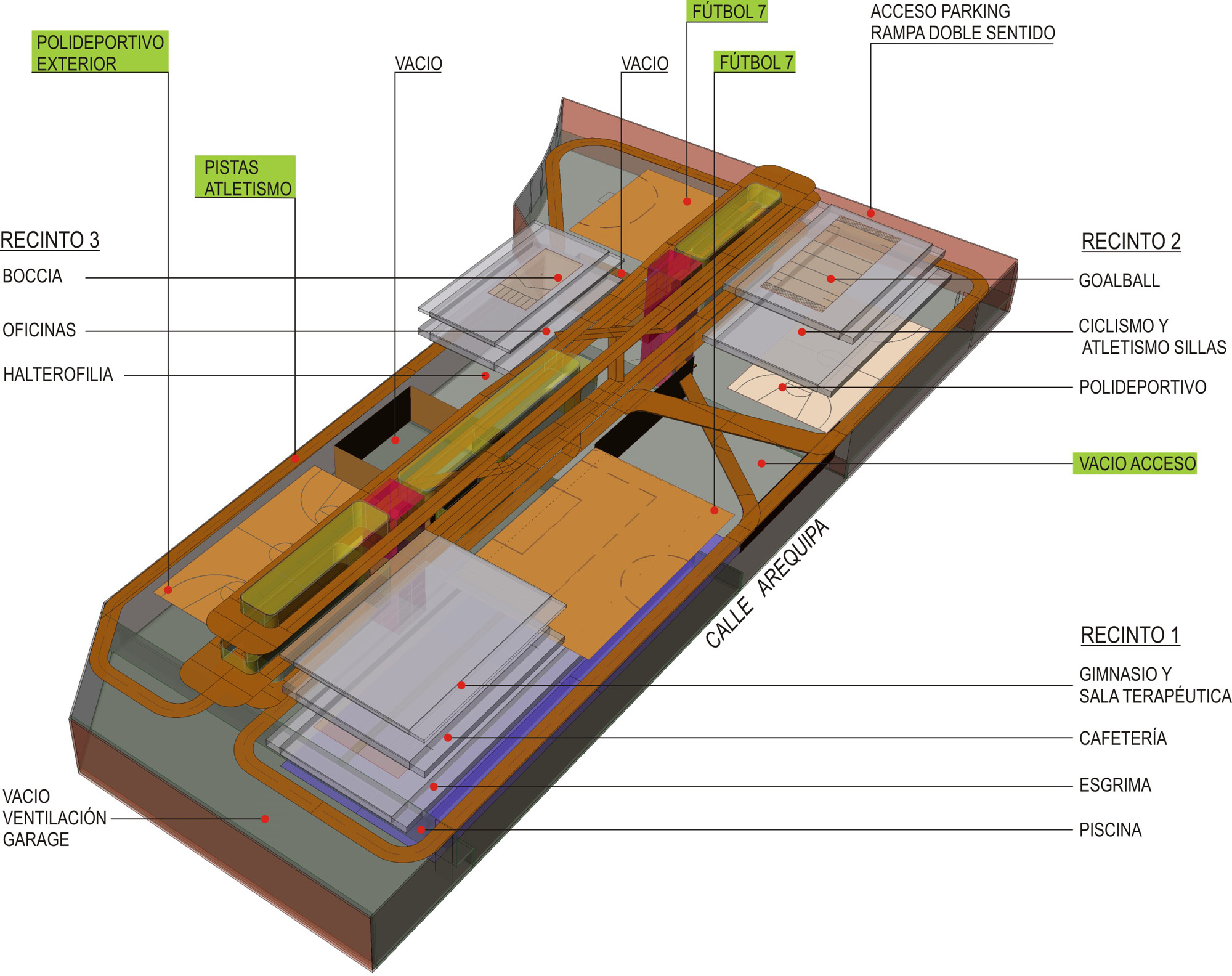
Task: Select the GOALBALL label text
Action: [x=1119, y=280]
